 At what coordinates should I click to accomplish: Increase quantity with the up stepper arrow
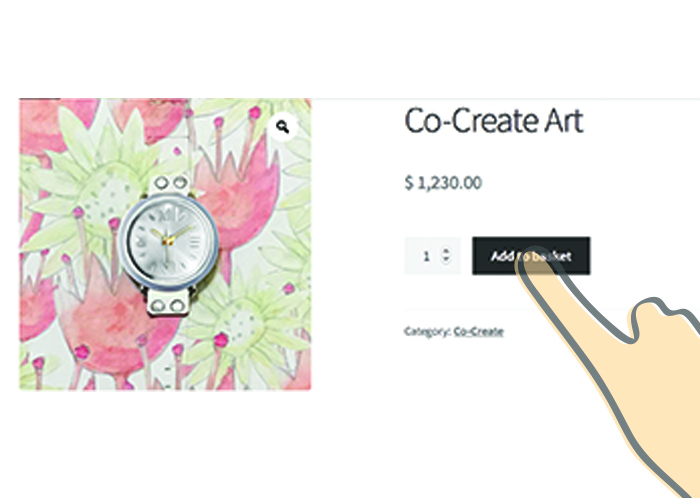[x=446, y=251]
